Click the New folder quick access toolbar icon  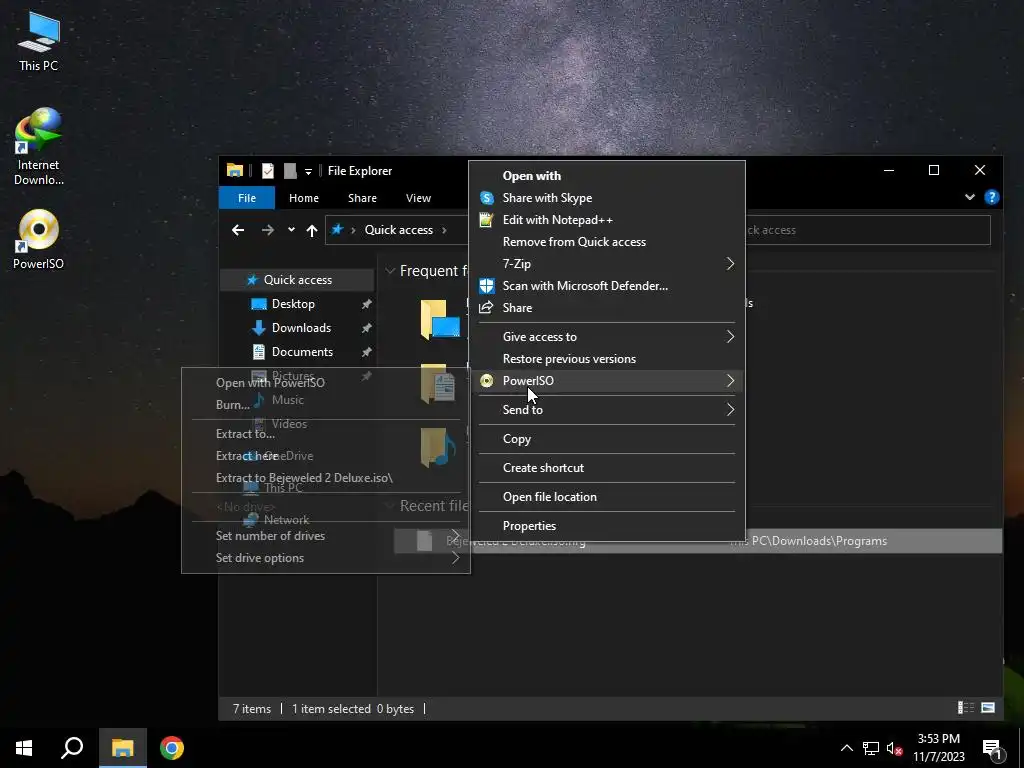291,170
